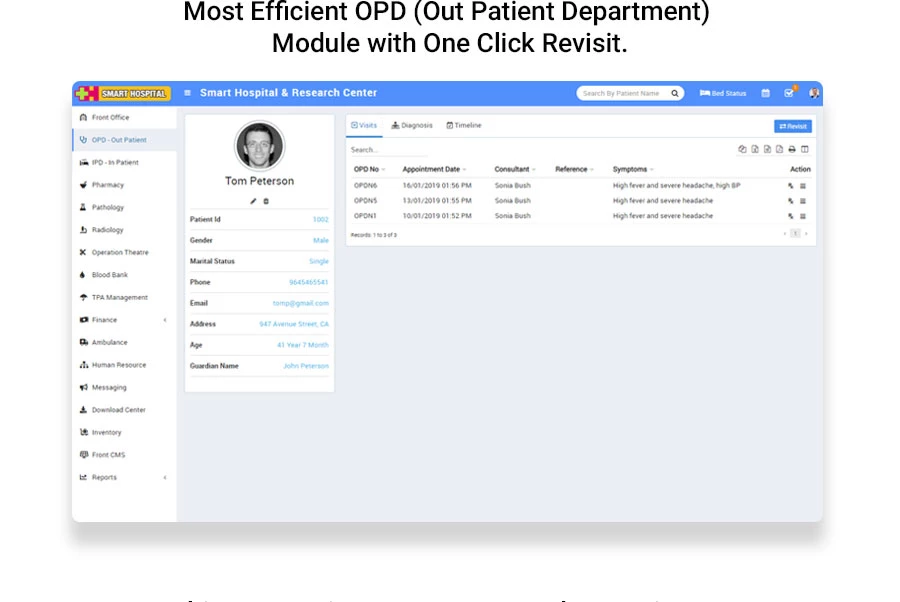Screen dimensions: 900x602
Task: Click the blue Revisit button
Action: 793,126
